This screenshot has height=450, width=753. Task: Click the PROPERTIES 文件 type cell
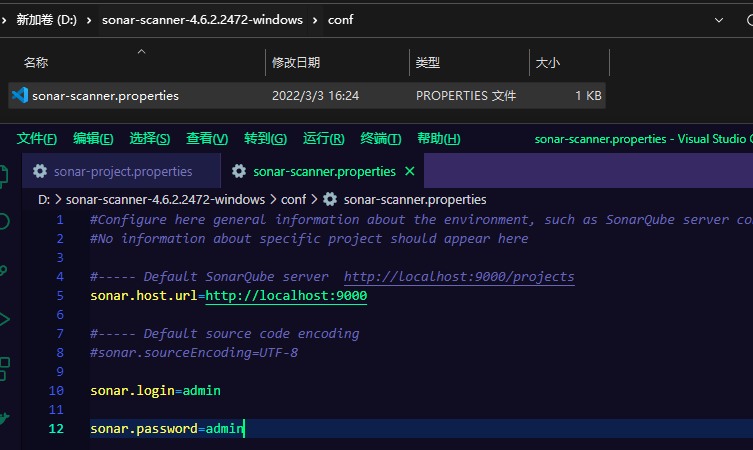pyautogui.click(x=466, y=96)
